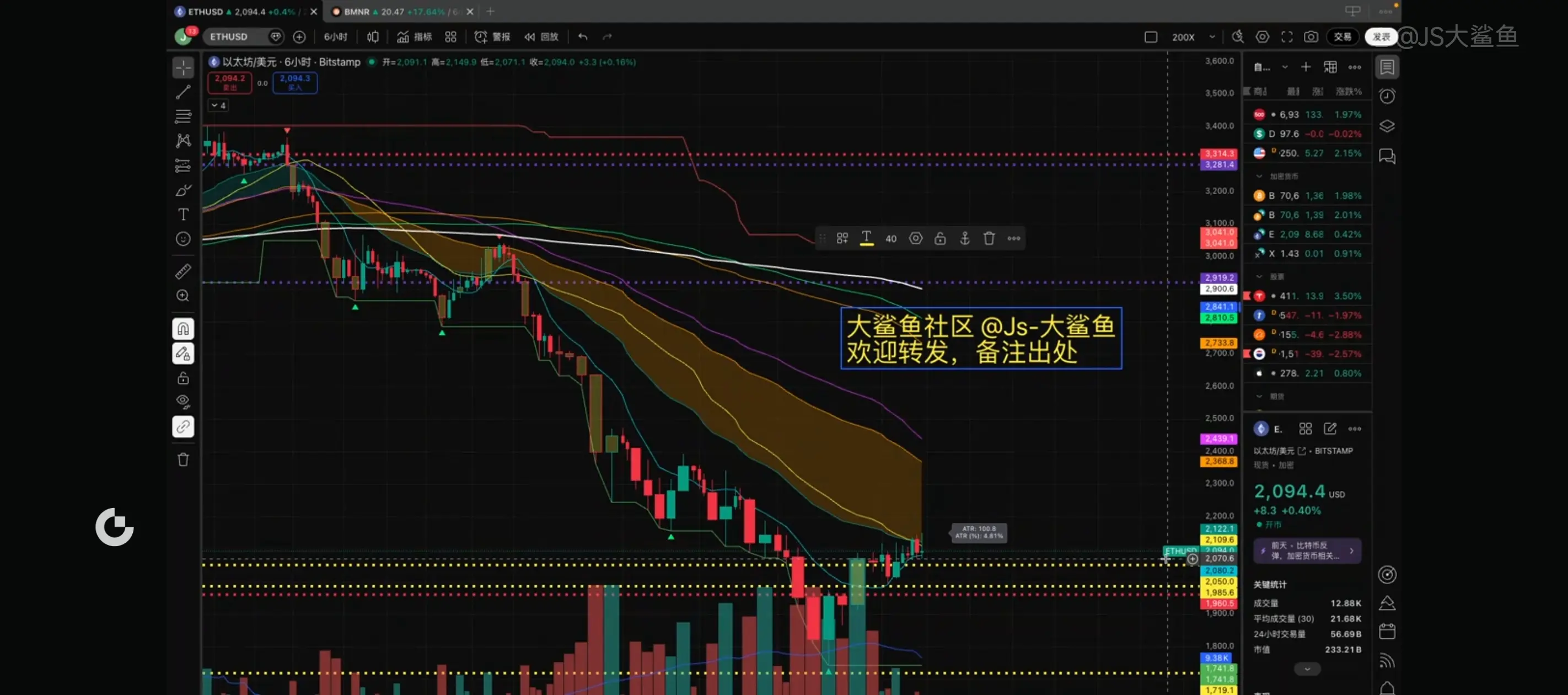The image size is (1568, 695).
Task: Delete the selected text with trash icon
Action: [989, 238]
